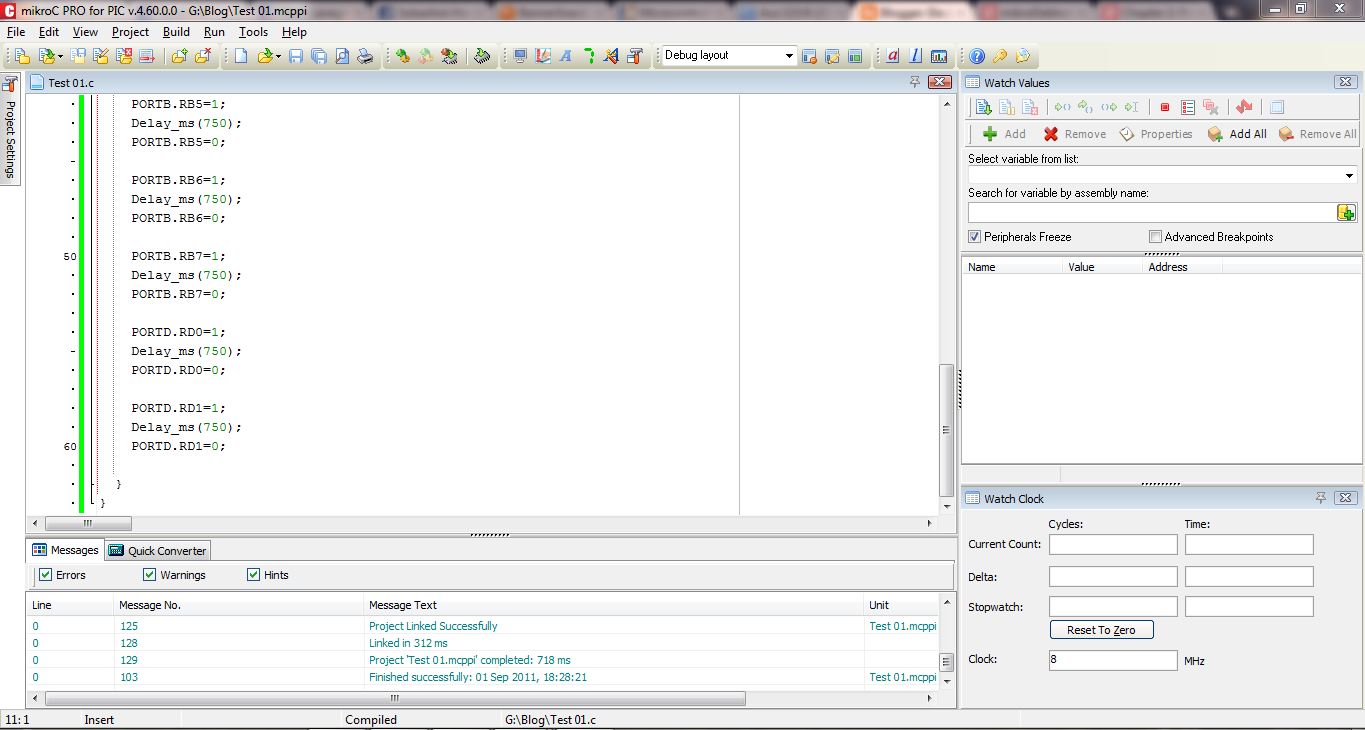Click the green plus Add icon
Viewport: 1365px width, 730px height.
click(990, 134)
